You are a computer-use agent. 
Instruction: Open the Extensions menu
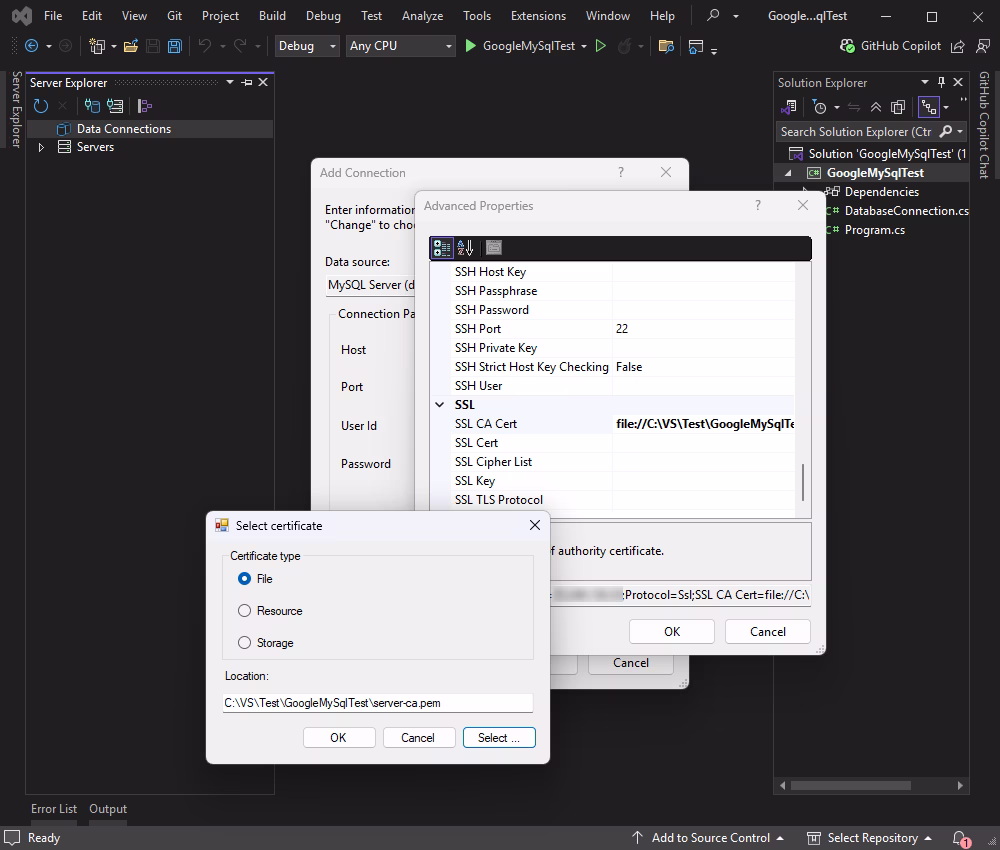(x=538, y=15)
